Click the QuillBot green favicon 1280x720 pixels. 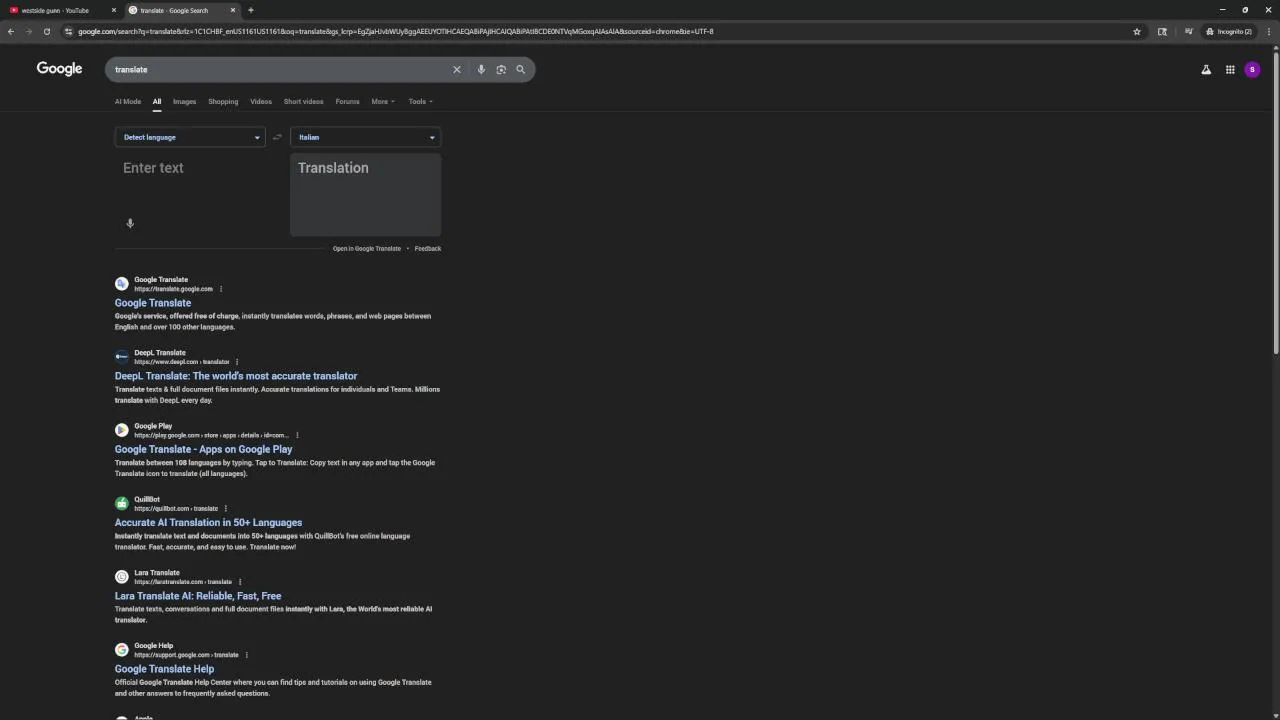pos(121,503)
